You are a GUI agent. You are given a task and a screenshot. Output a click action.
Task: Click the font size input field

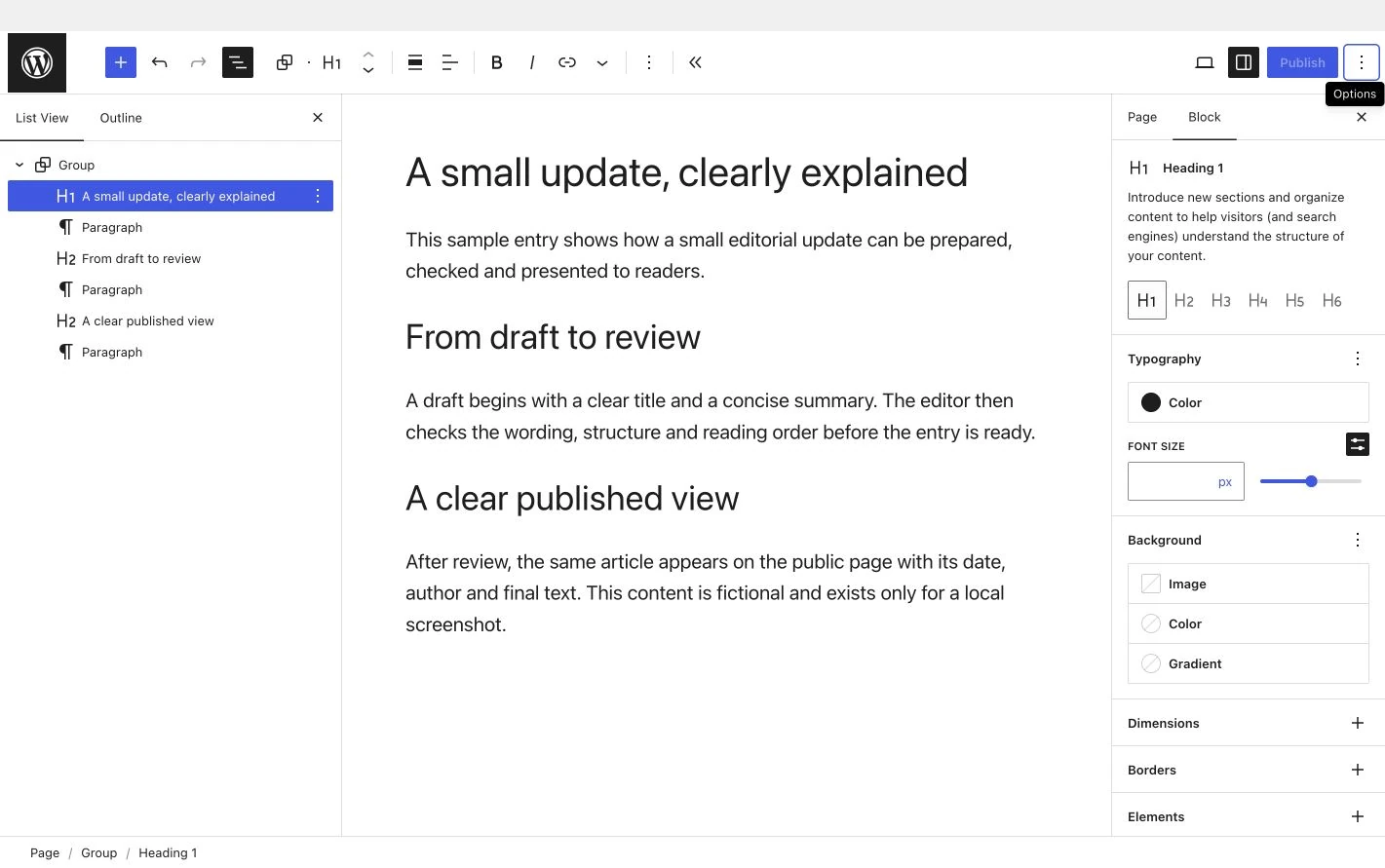[x=1186, y=481]
